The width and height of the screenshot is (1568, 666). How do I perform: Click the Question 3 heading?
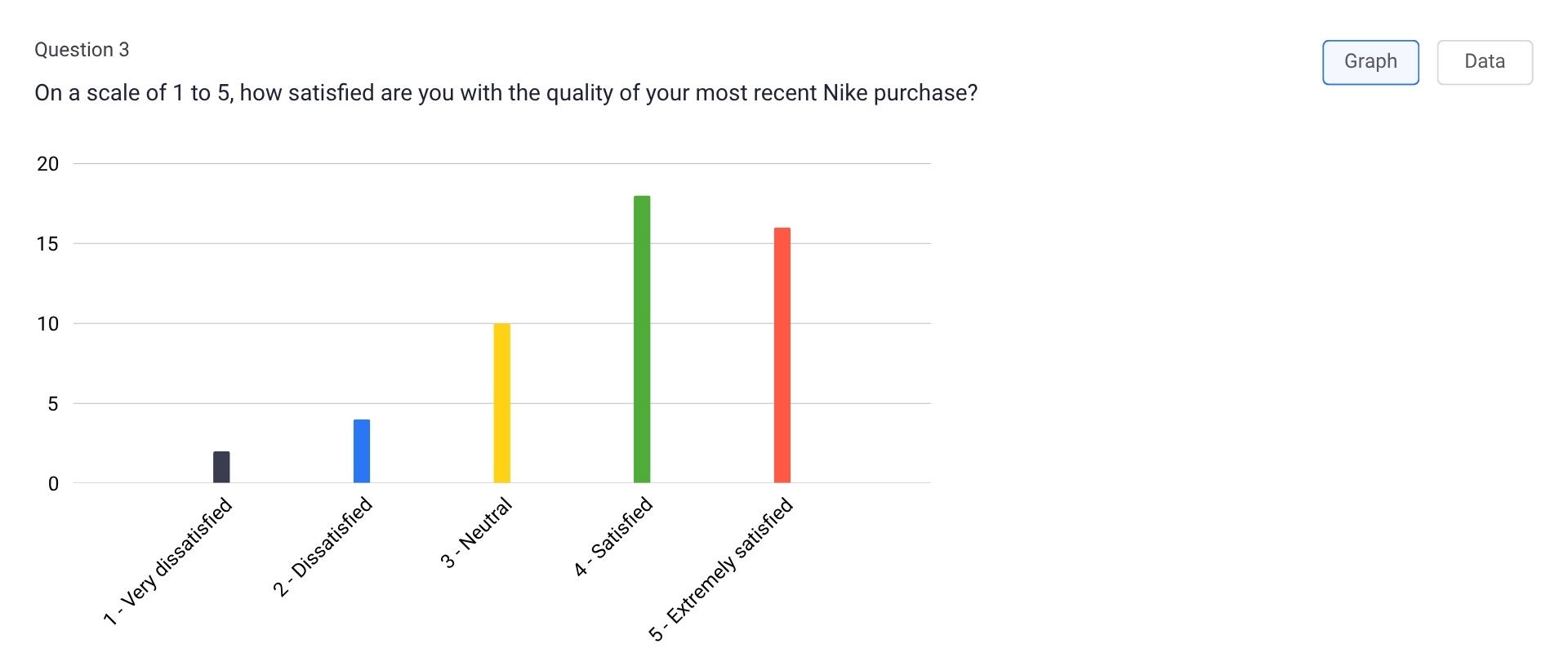pyautogui.click(x=82, y=49)
